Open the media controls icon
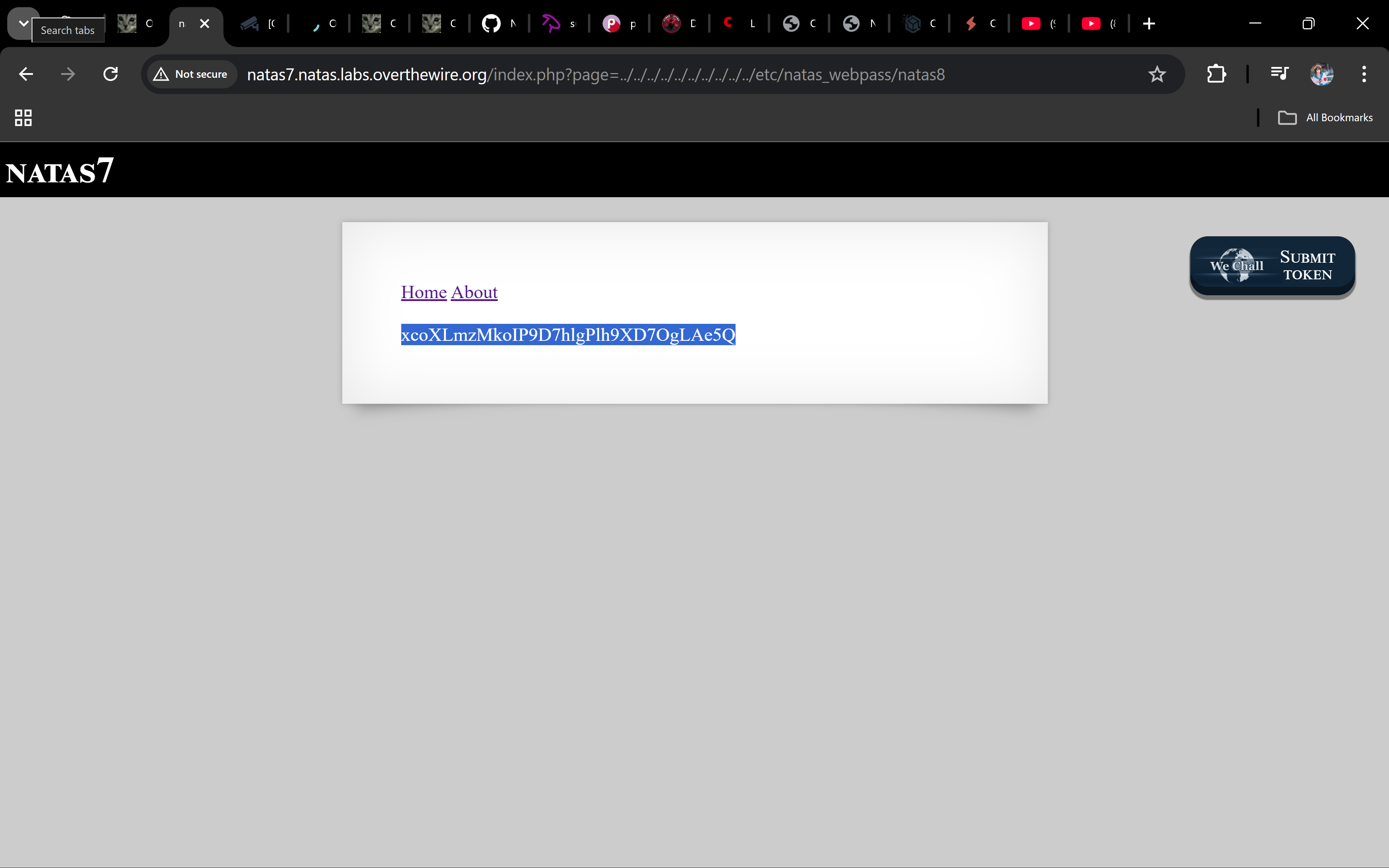 (x=1279, y=74)
